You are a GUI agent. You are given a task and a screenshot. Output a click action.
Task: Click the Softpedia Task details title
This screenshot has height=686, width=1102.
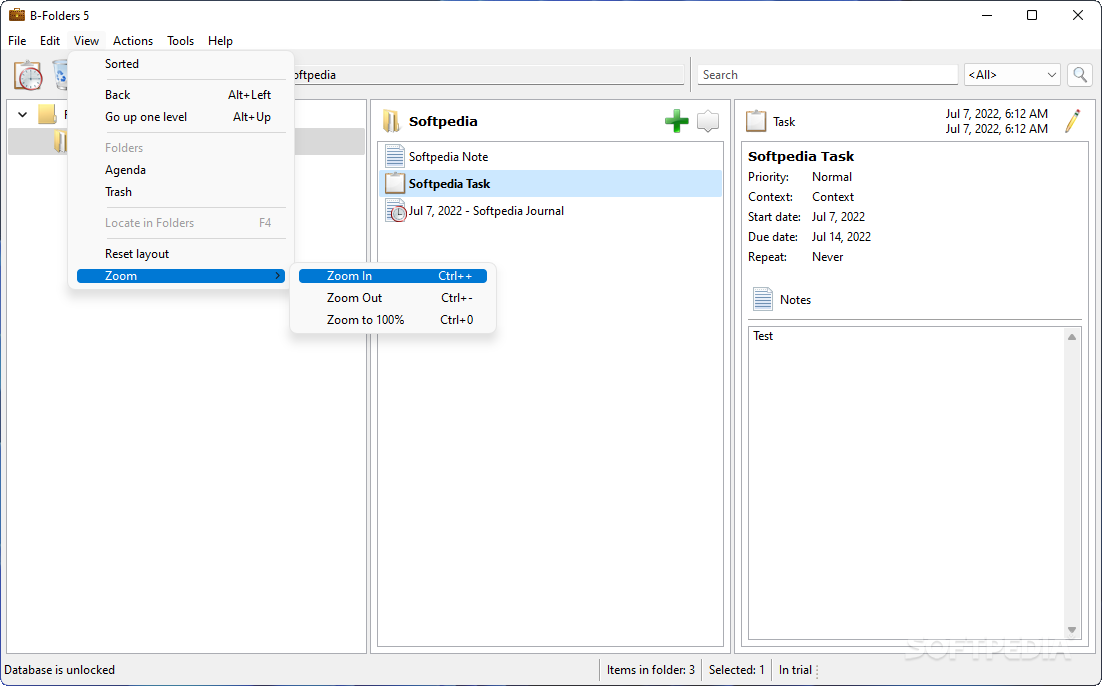coord(800,156)
